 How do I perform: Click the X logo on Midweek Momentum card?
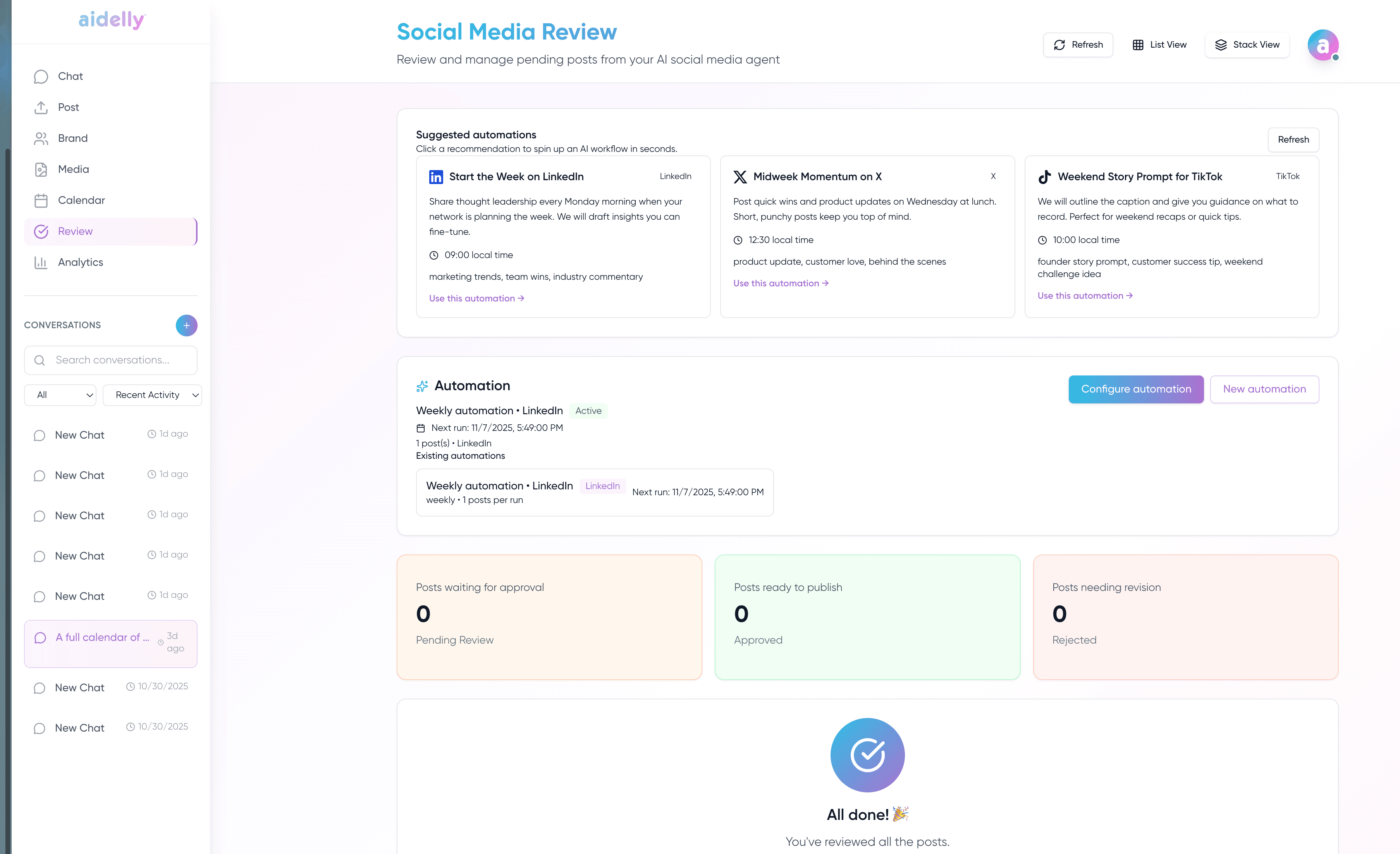coord(740,177)
